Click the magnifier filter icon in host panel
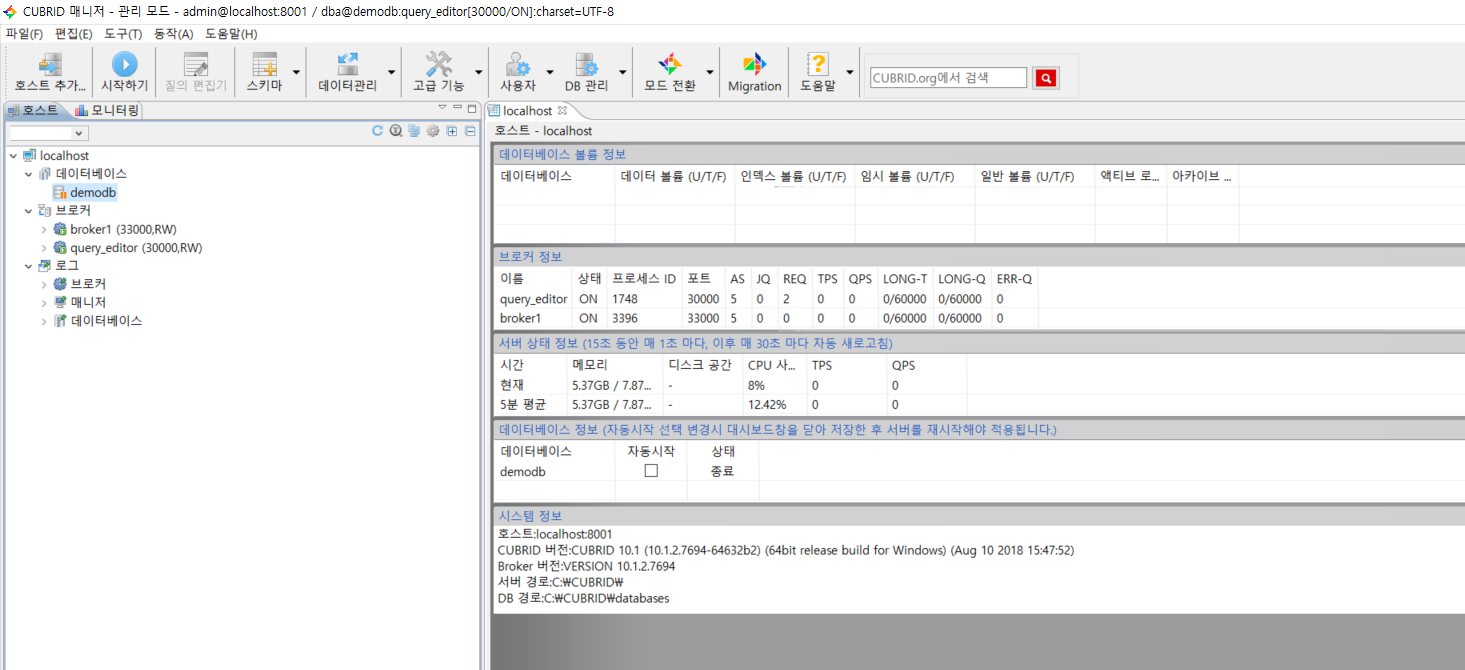The width and height of the screenshot is (1465, 670). 396,131
